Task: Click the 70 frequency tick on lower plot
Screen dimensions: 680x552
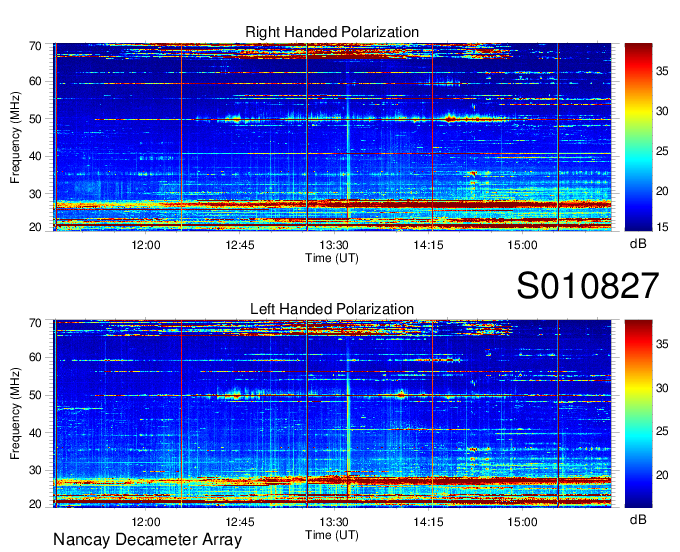Action: coord(35,322)
